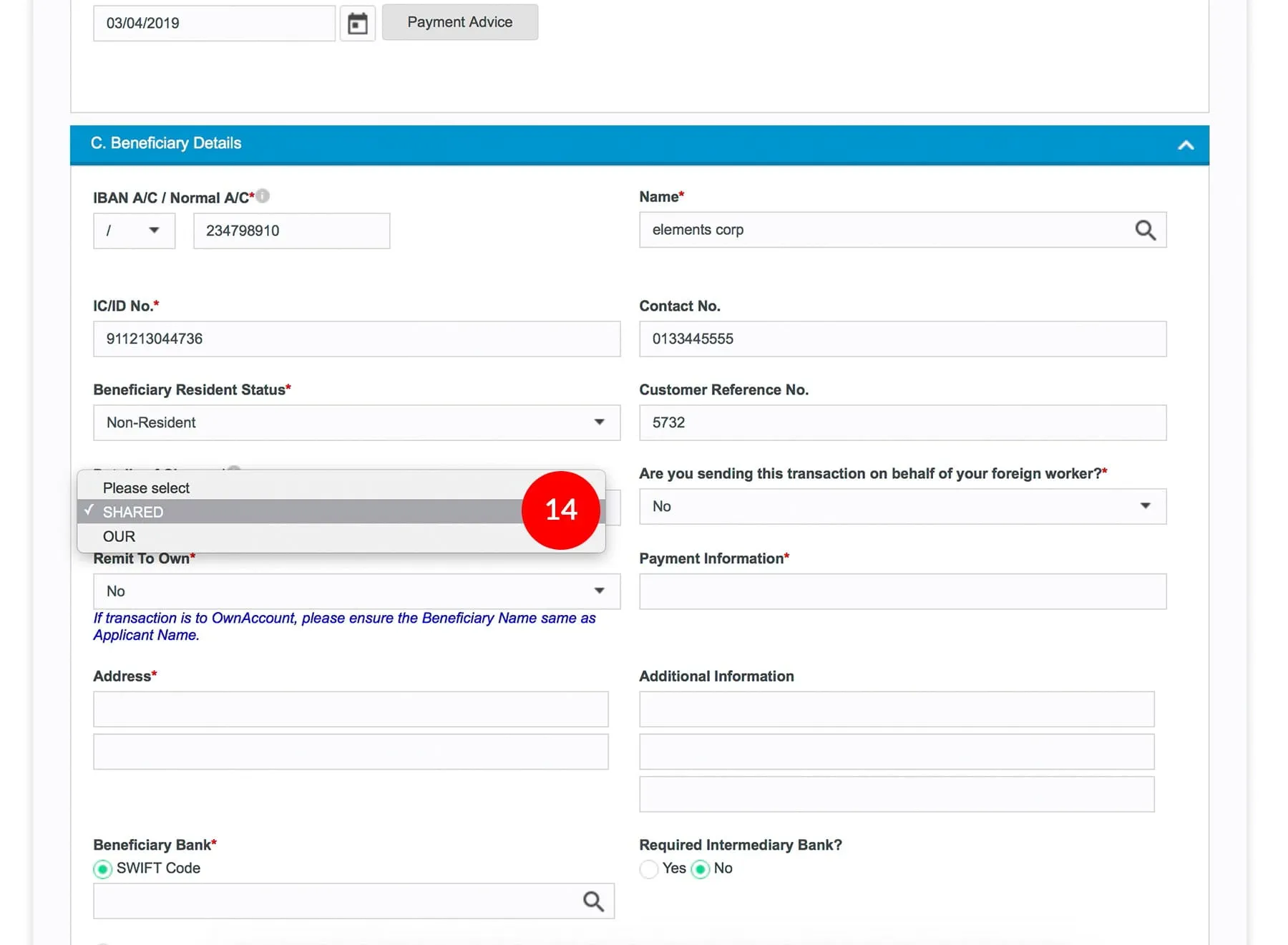
Task: Pick the Please select option
Action: pos(147,488)
